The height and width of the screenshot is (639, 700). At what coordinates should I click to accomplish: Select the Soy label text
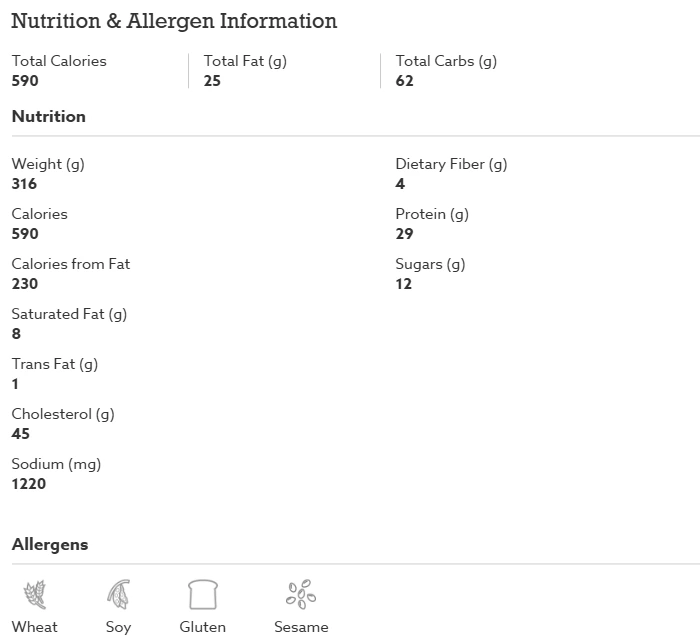118,627
